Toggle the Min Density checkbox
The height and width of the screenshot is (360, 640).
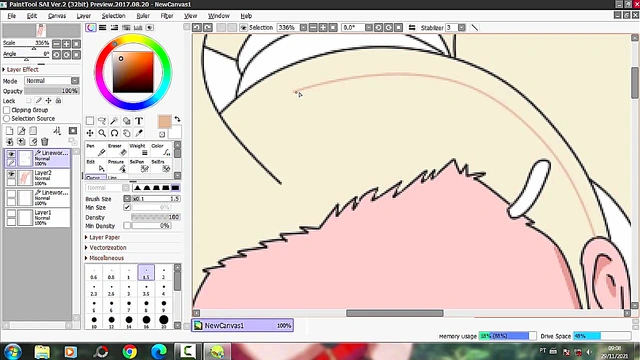(127, 225)
